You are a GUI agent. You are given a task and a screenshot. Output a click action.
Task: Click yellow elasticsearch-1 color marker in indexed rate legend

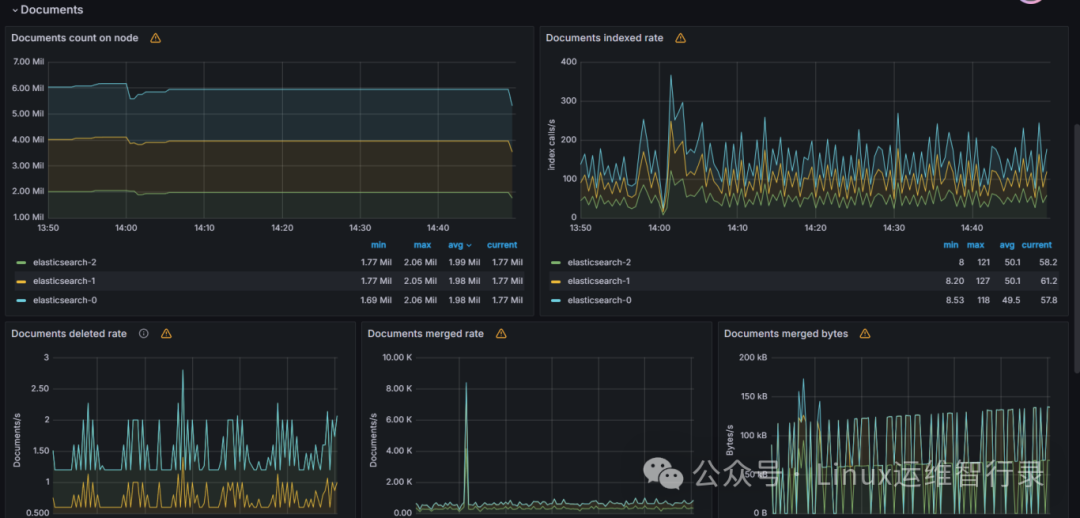[556, 282]
